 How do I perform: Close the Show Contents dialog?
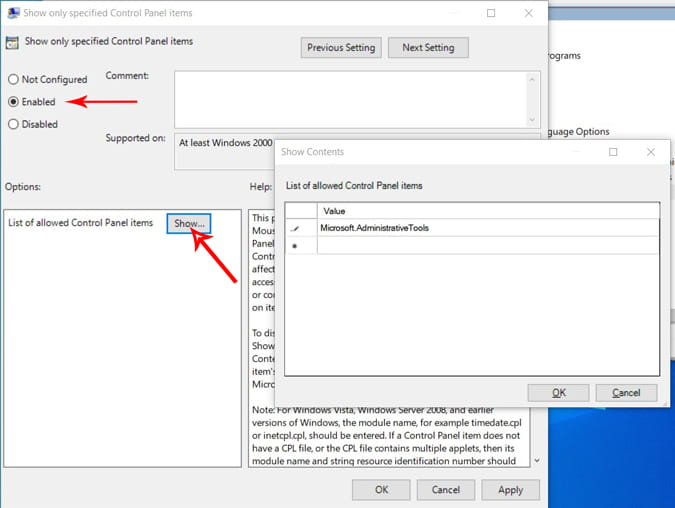651,152
